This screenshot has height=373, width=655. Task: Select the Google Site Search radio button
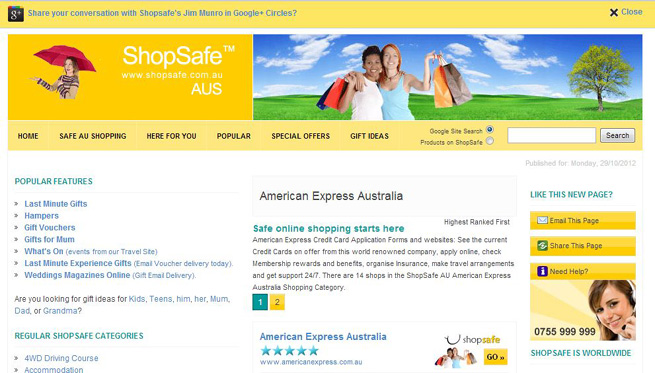point(490,129)
